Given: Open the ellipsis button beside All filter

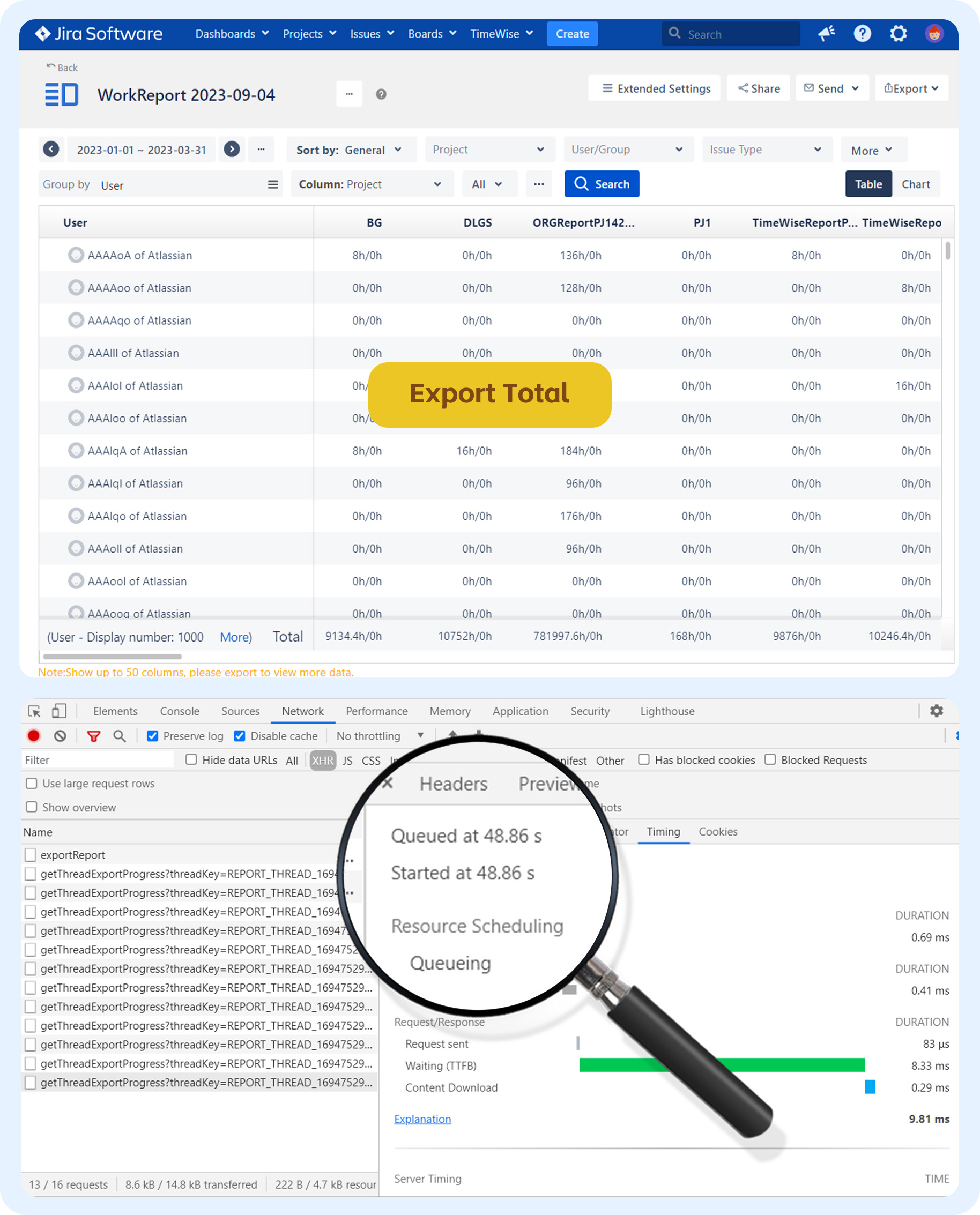Looking at the screenshot, I should click(x=539, y=184).
